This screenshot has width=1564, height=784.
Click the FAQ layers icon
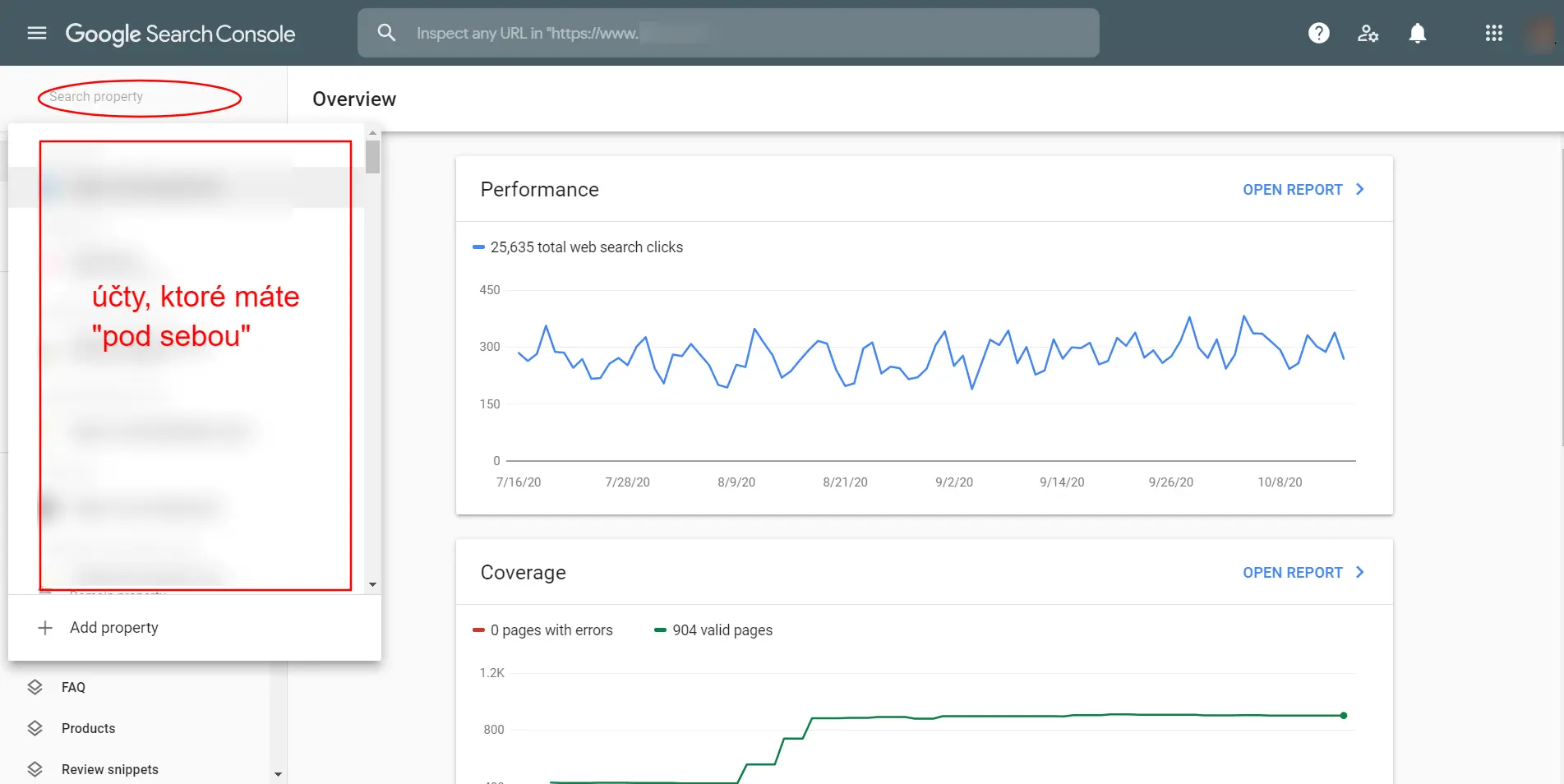[35, 687]
